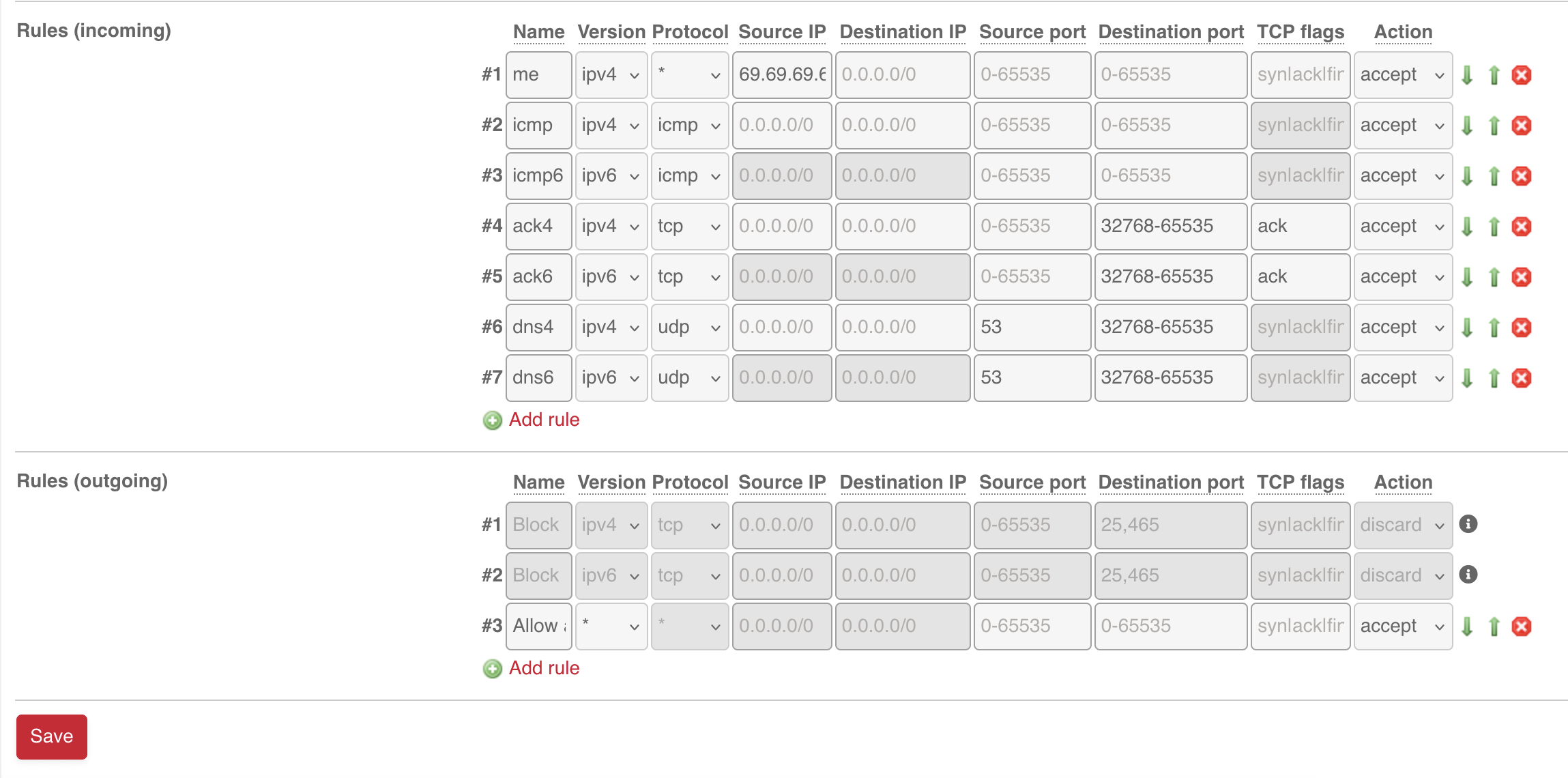Open Version dropdown for incoming rule me
Screen dimensions: 1568x778
click(611, 75)
